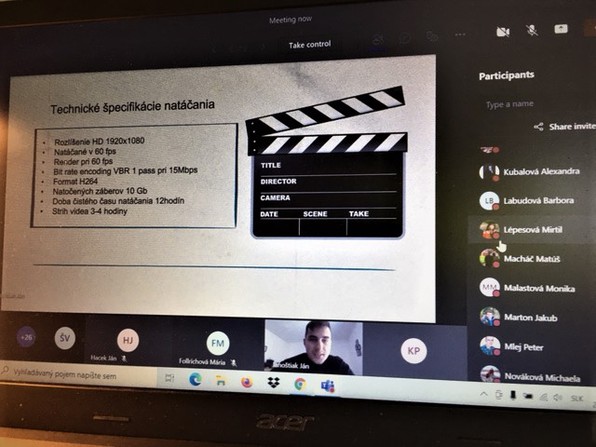Click the FM tile of Follrichová Mária

(x=218, y=343)
